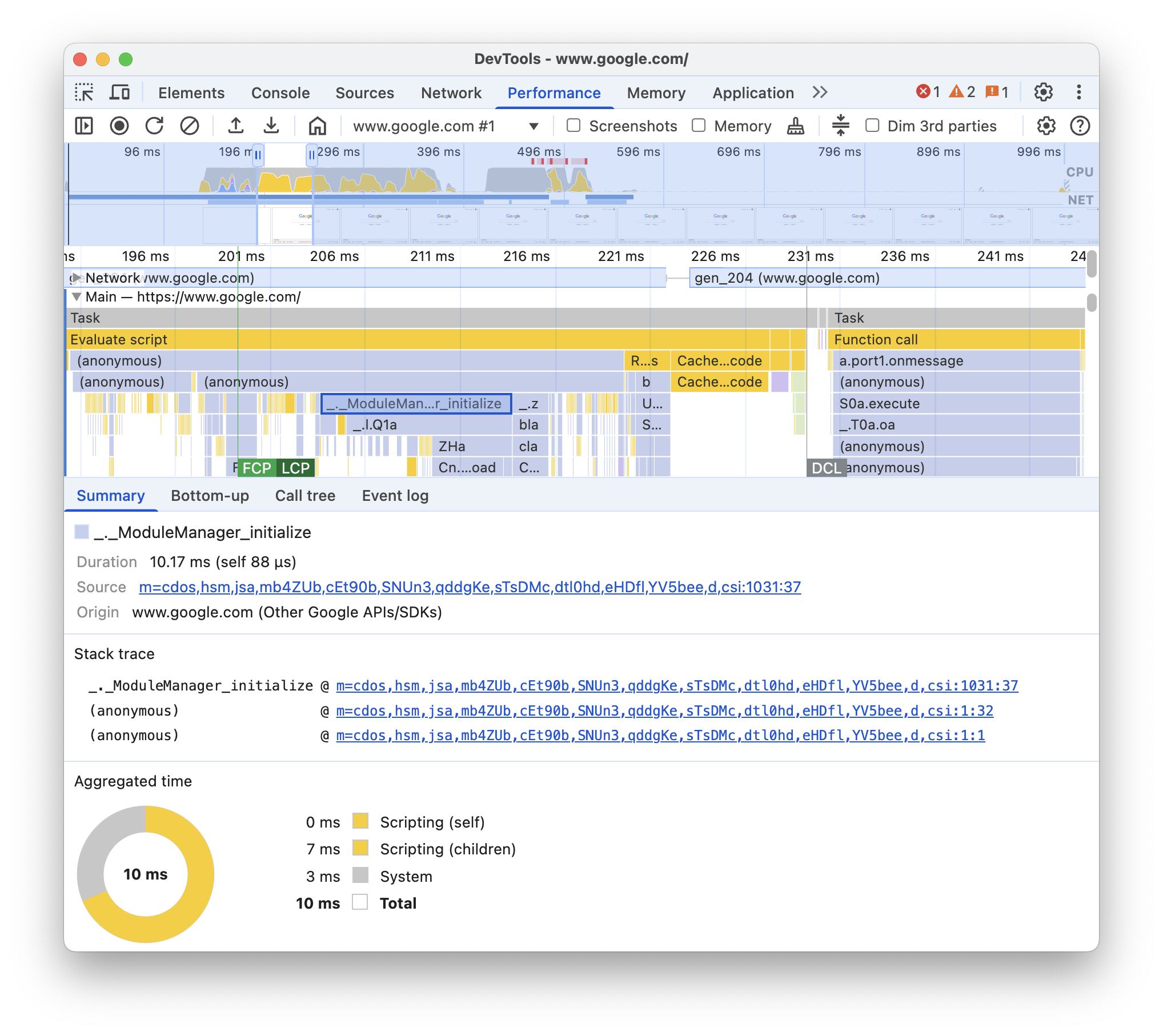Switch to the Bottom-up tab
The width and height of the screenshot is (1163, 1036).
210,496
